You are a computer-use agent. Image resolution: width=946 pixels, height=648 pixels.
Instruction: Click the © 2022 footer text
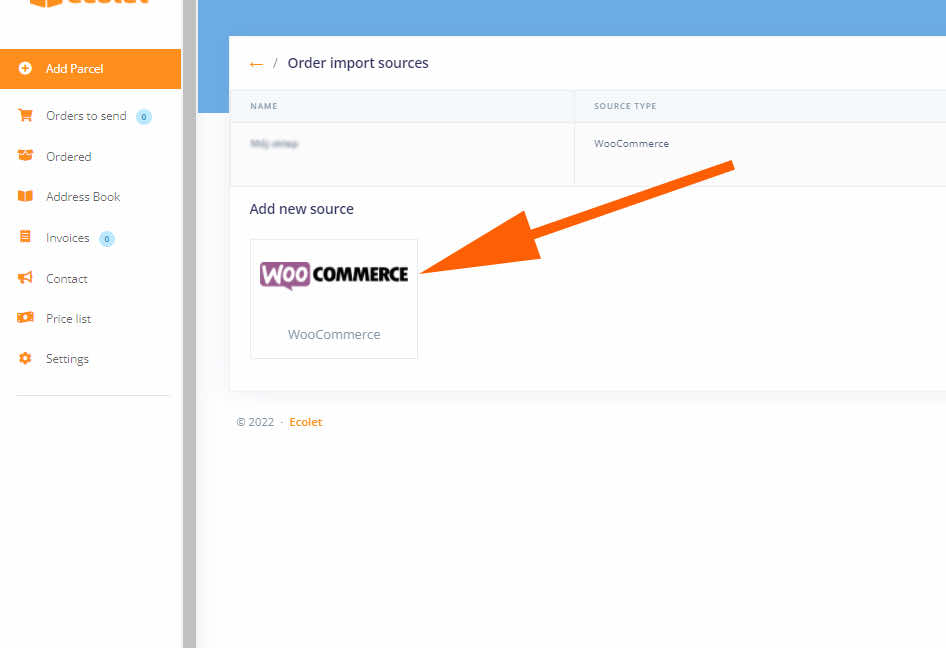click(255, 422)
